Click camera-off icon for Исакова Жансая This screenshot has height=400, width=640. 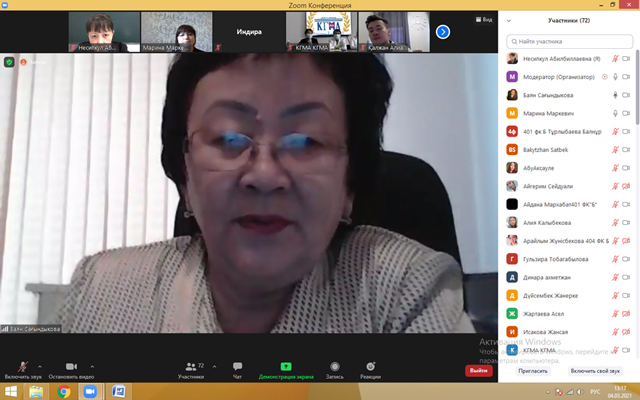coord(626,332)
